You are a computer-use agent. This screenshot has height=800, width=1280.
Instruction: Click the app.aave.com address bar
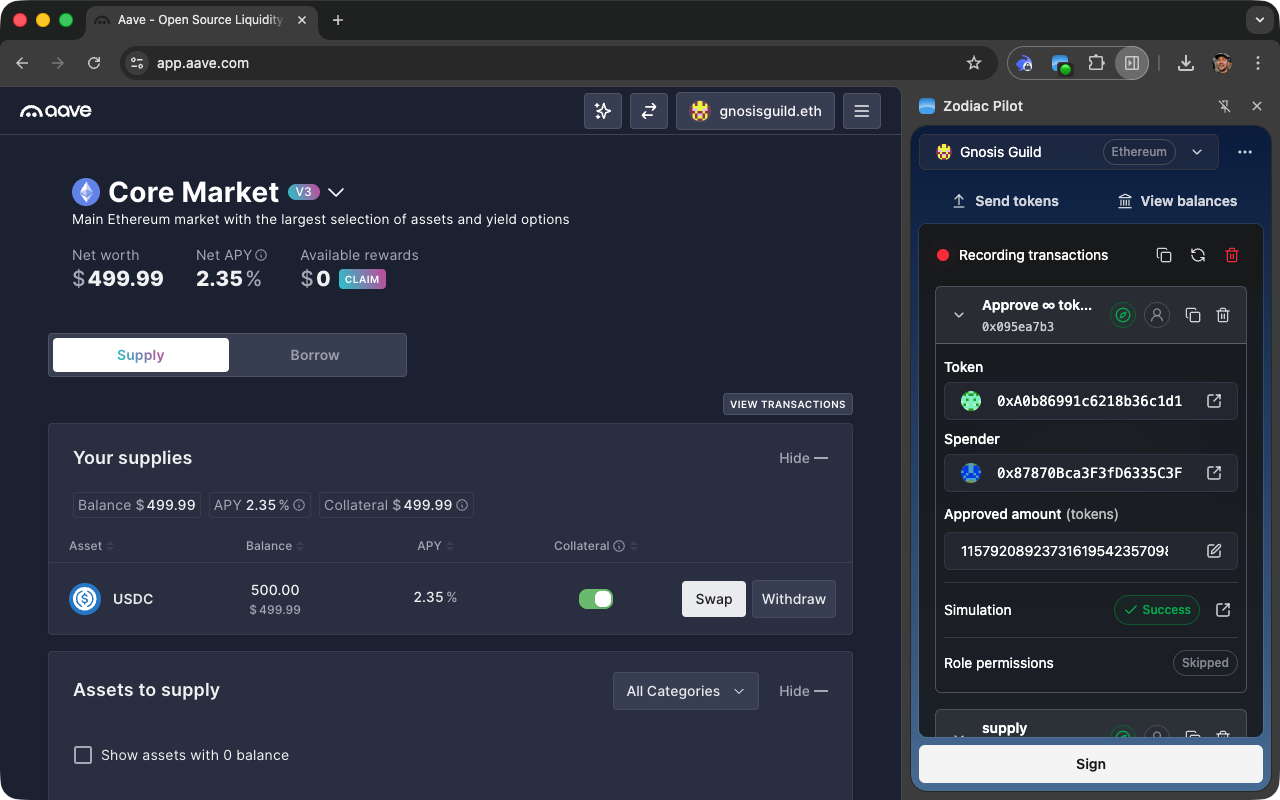pyautogui.click(x=560, y=63)
